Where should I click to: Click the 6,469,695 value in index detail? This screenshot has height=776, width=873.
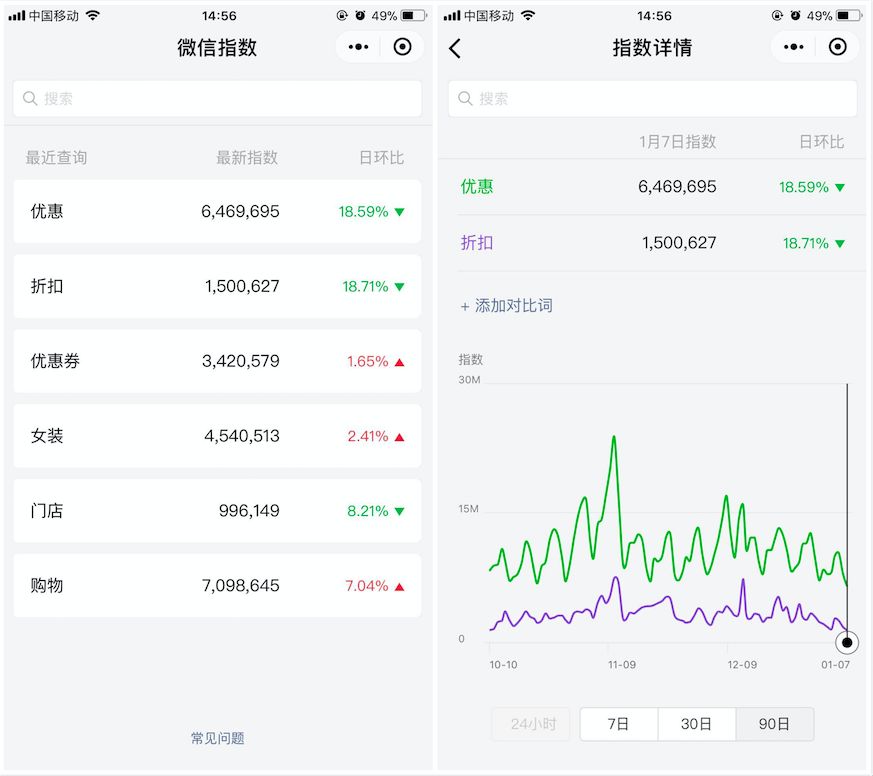point(677,186)
